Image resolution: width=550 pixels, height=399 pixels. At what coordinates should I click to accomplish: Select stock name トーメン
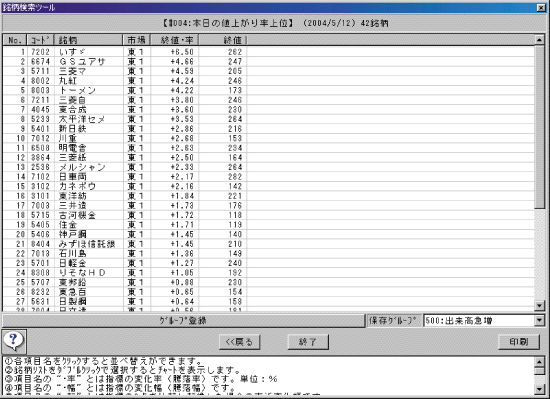coord(77,90)
